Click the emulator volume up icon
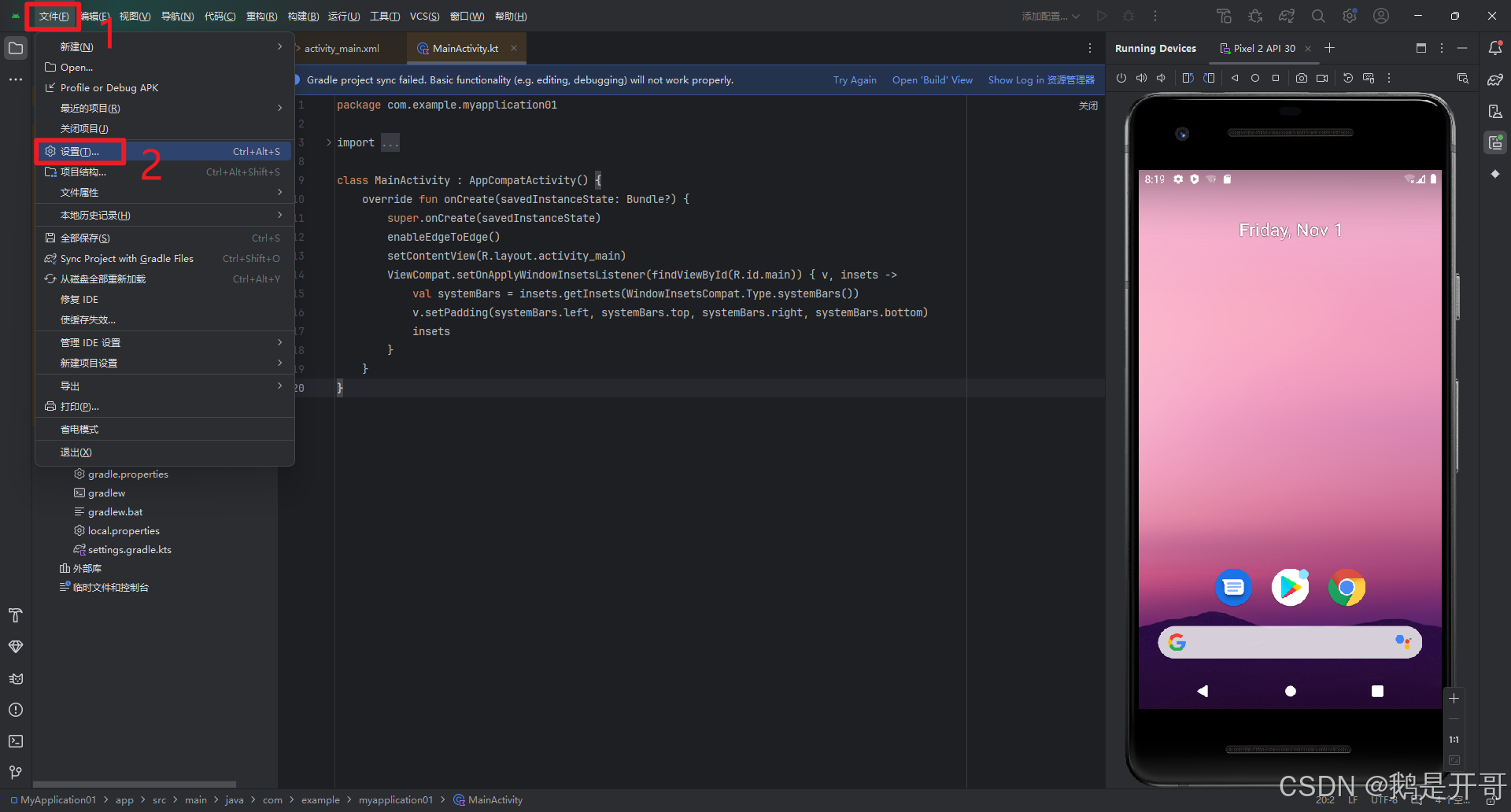Image resolution: width=1511 pixels, height=812 pixels. coord(1141,78)
